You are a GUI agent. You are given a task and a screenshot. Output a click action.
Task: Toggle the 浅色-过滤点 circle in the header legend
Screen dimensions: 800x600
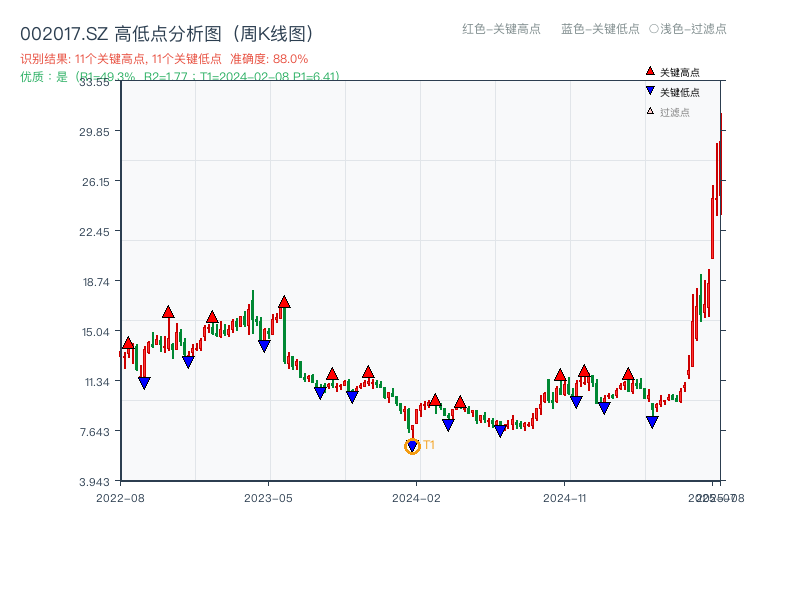pos(654,29)
